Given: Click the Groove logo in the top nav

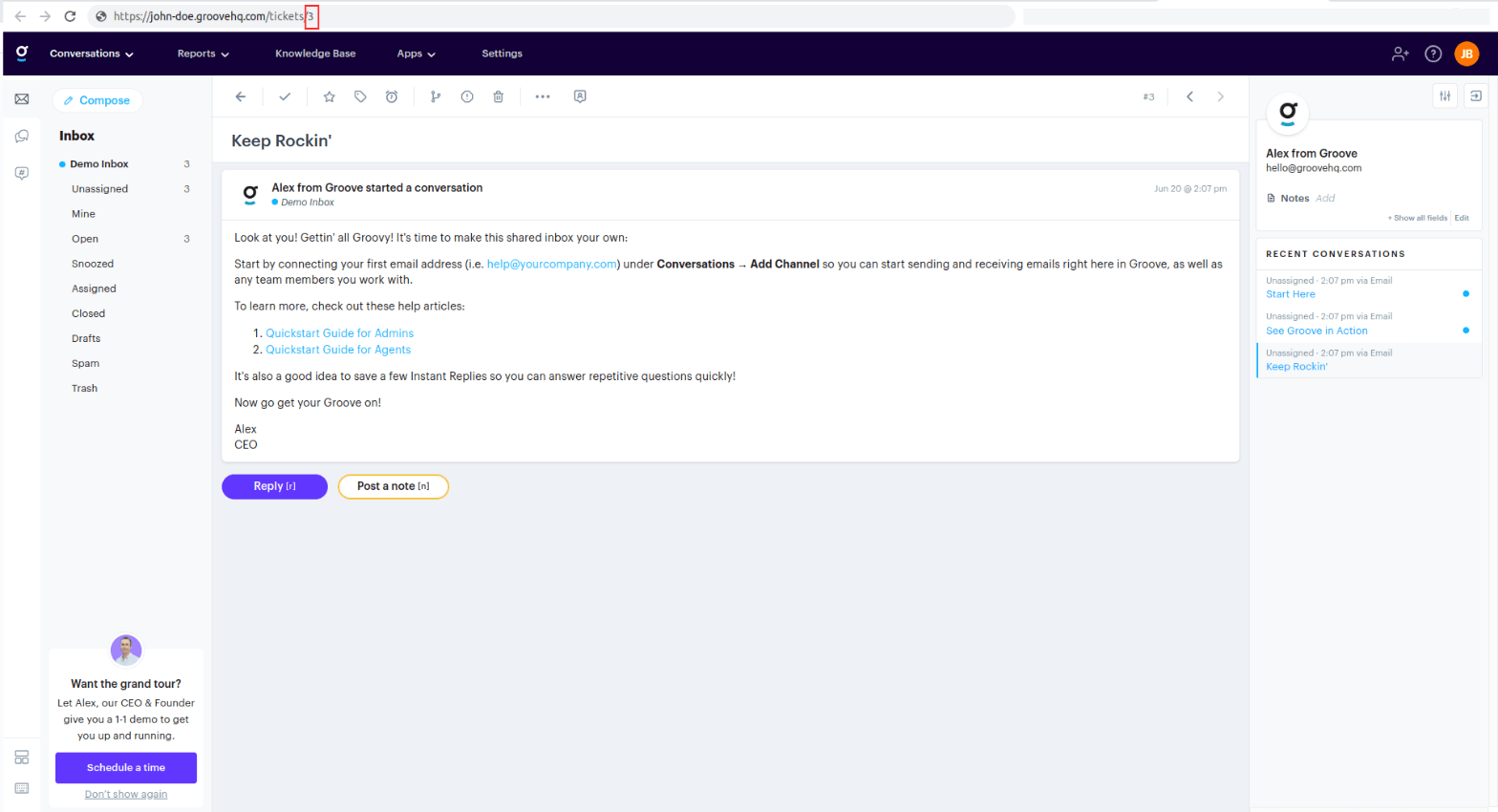Looking at the screenshot, I should pos(22,53).
